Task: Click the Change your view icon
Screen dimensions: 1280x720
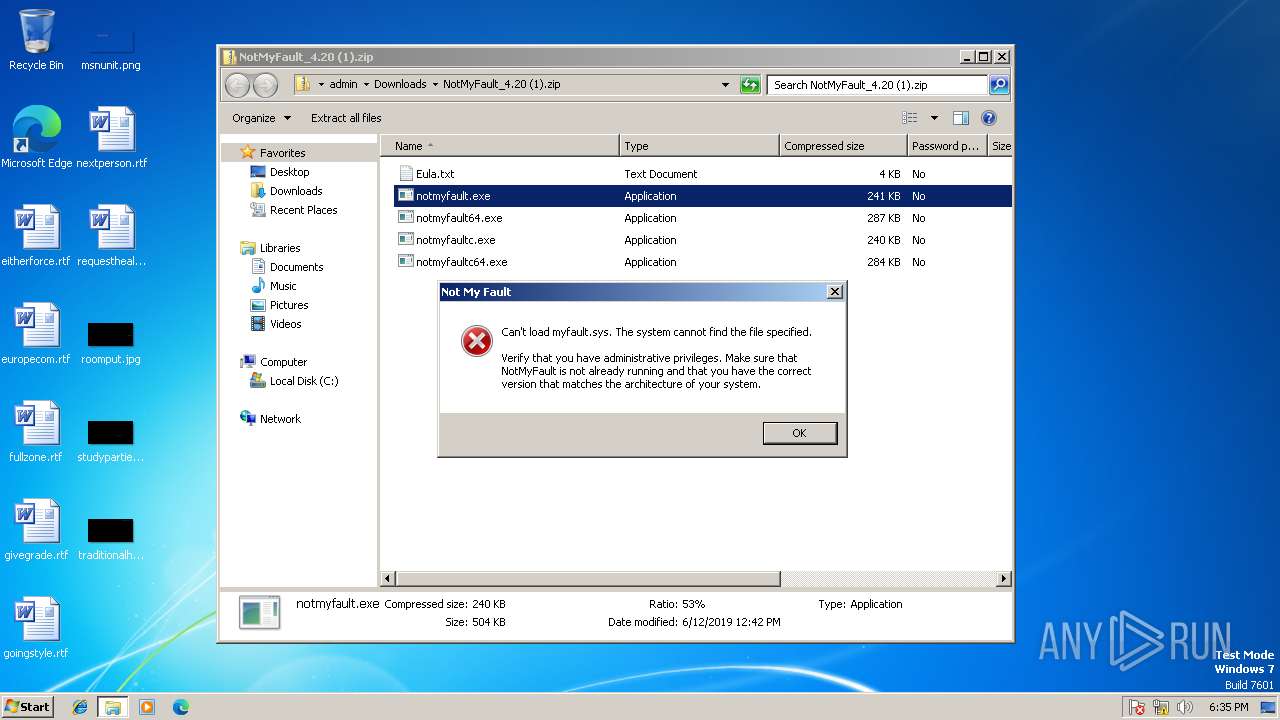Action: pos(909,118)
